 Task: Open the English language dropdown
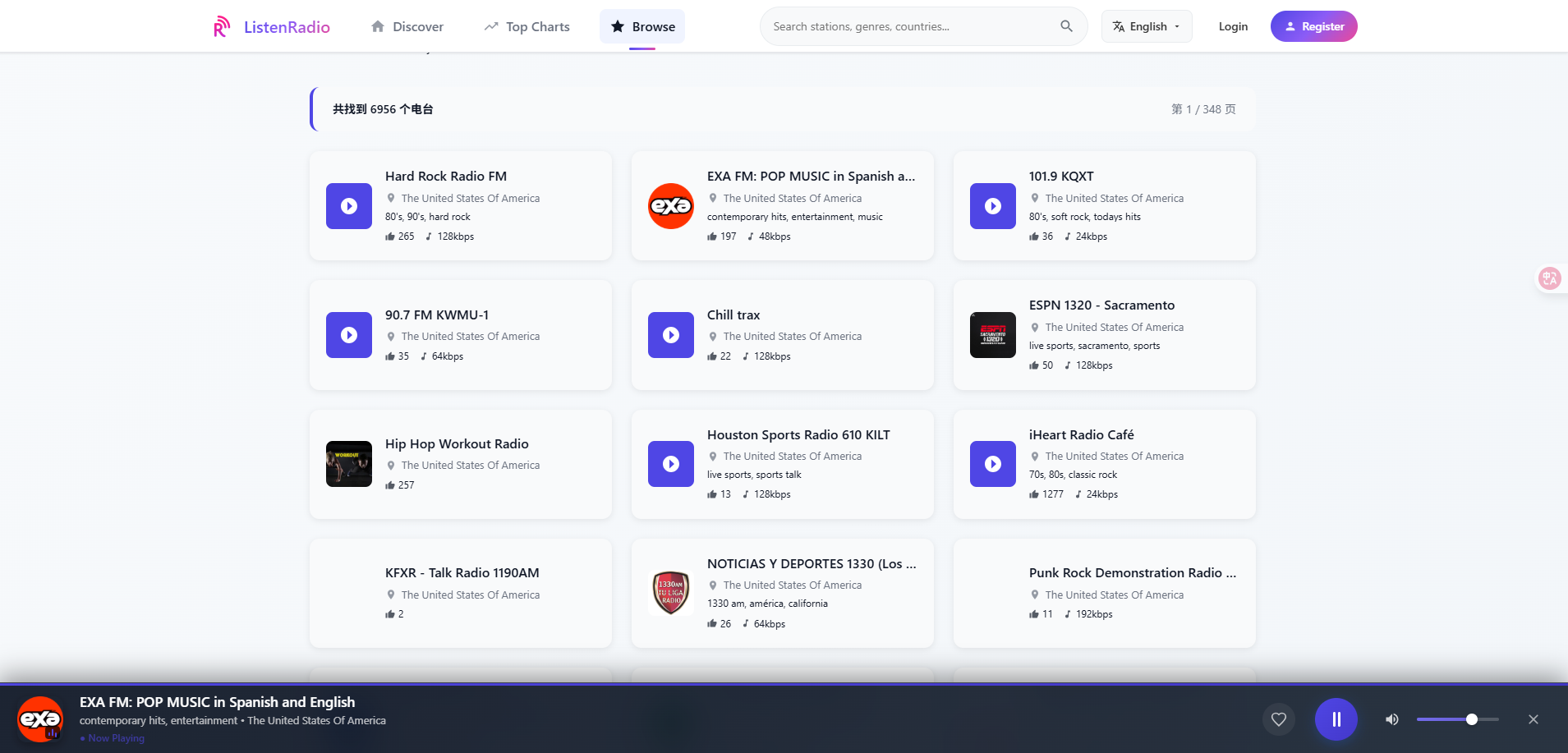pos(1147,26)
